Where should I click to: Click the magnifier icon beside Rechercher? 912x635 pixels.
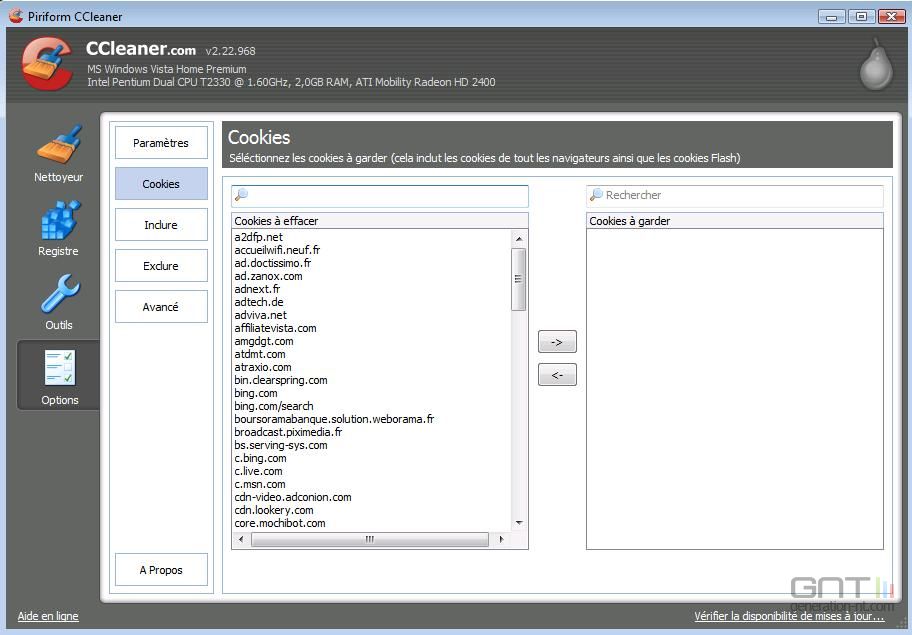(x=596, y=195)
